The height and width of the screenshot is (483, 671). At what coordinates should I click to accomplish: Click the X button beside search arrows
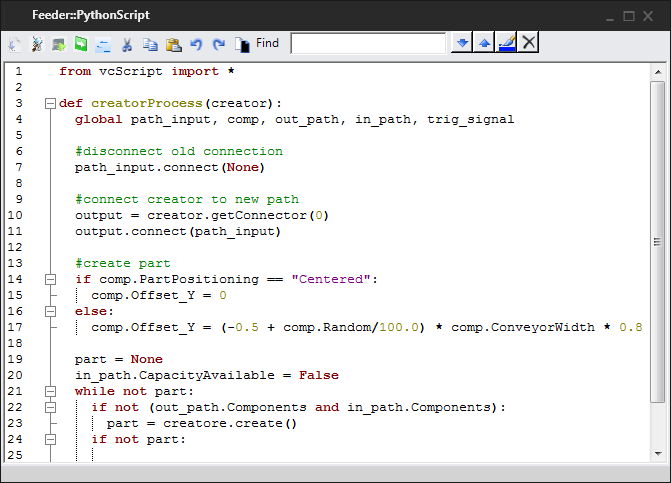click(529, 43)
